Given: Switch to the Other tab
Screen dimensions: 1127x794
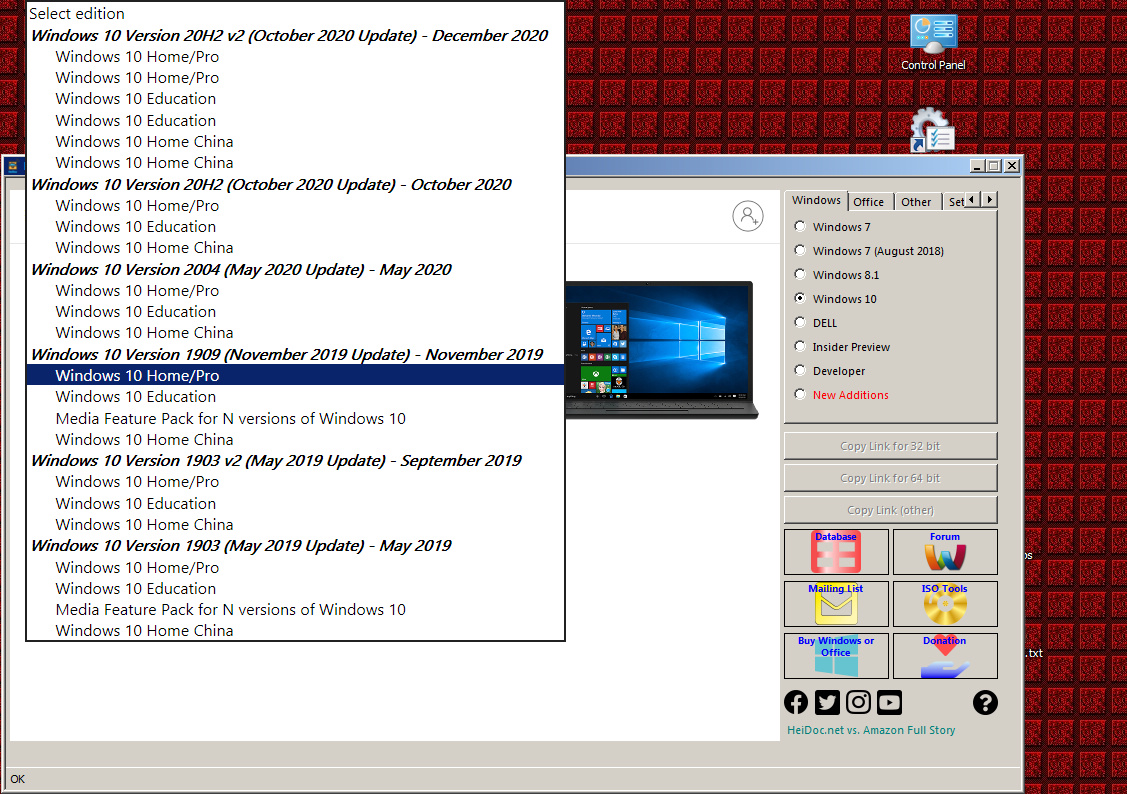Looking at the screenshot, I should pos(916,202).
